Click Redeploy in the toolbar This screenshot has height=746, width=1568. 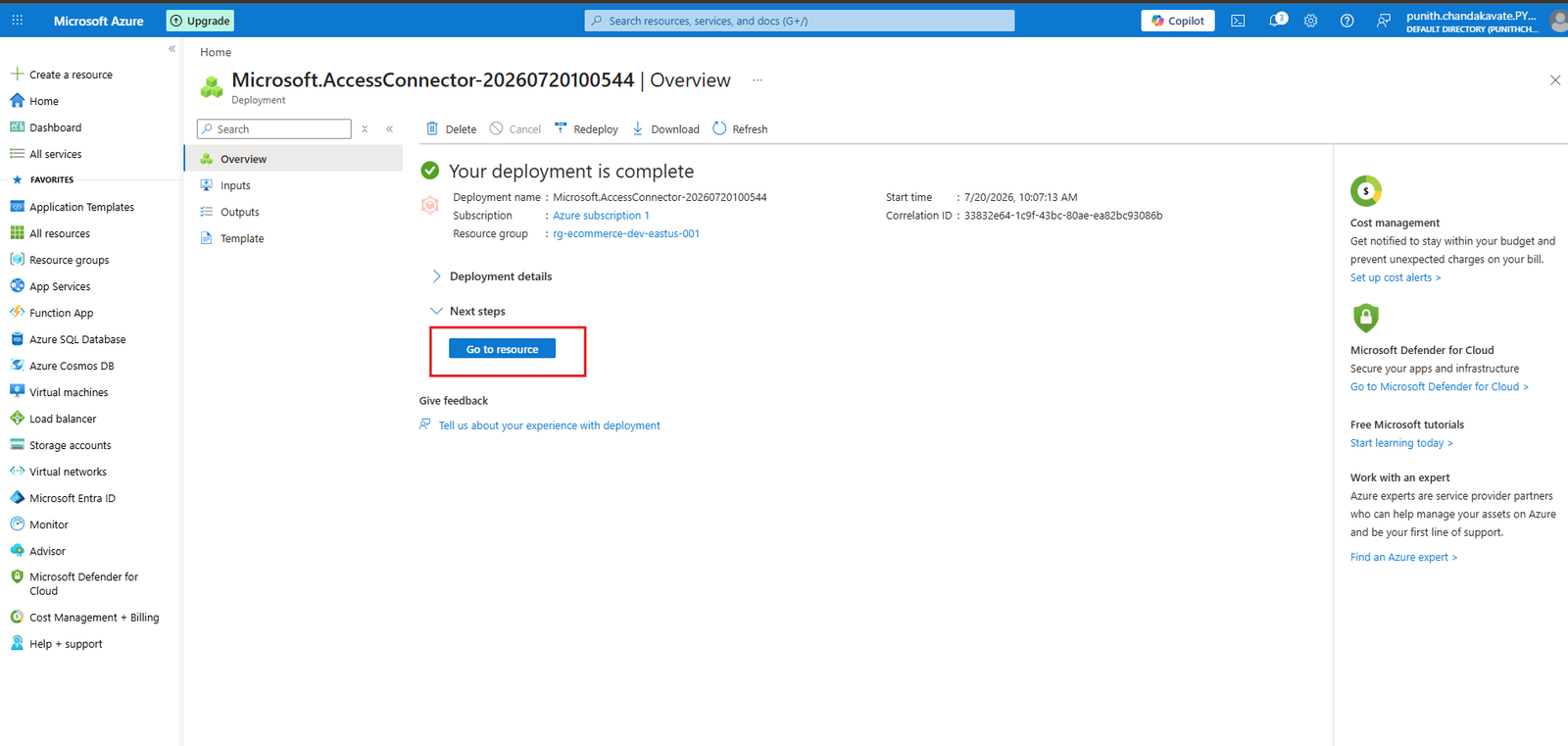pos(586,128)
